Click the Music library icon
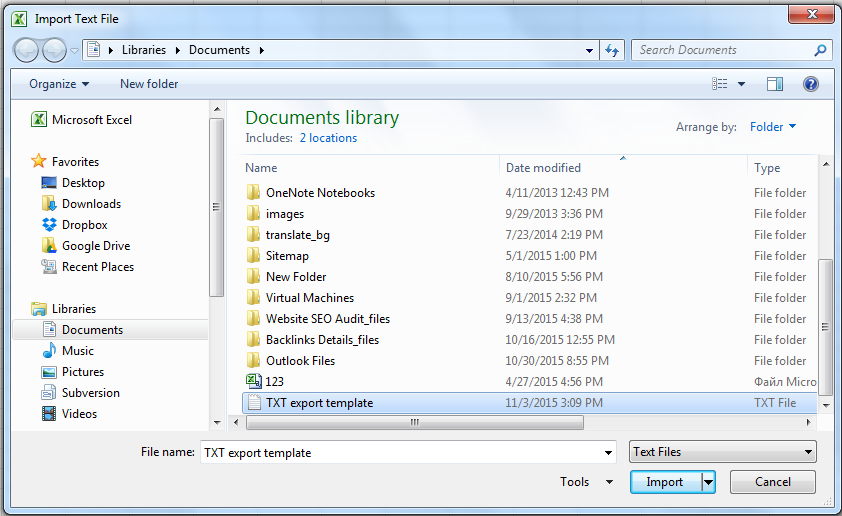 click(49, 351)
